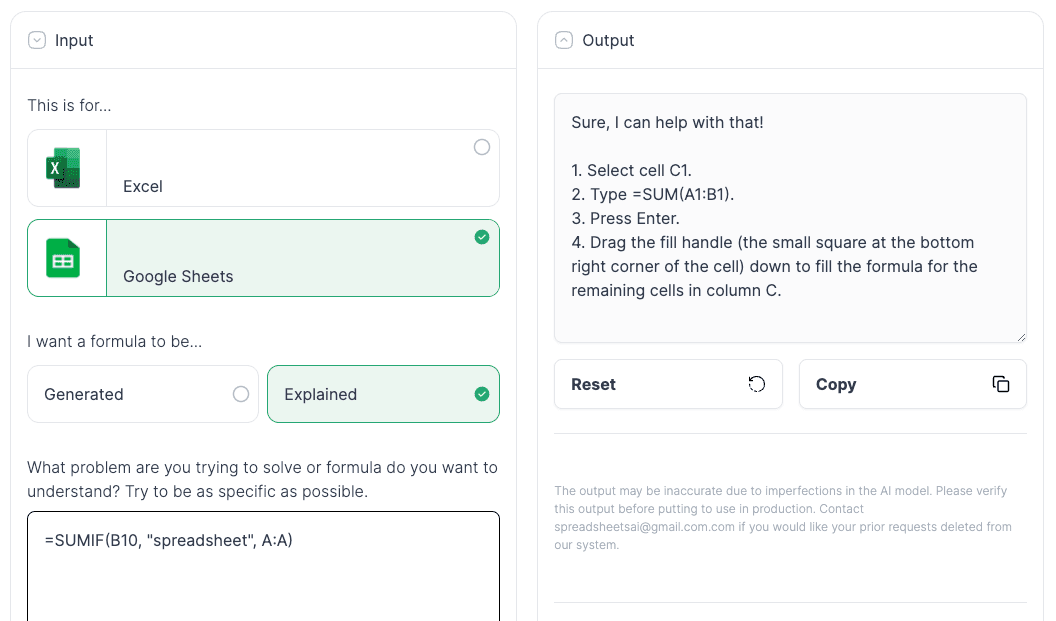Select Excel as the spreadsheet type
The image size is (1056, 621).
pyautogui.click(x=263, y=167)
